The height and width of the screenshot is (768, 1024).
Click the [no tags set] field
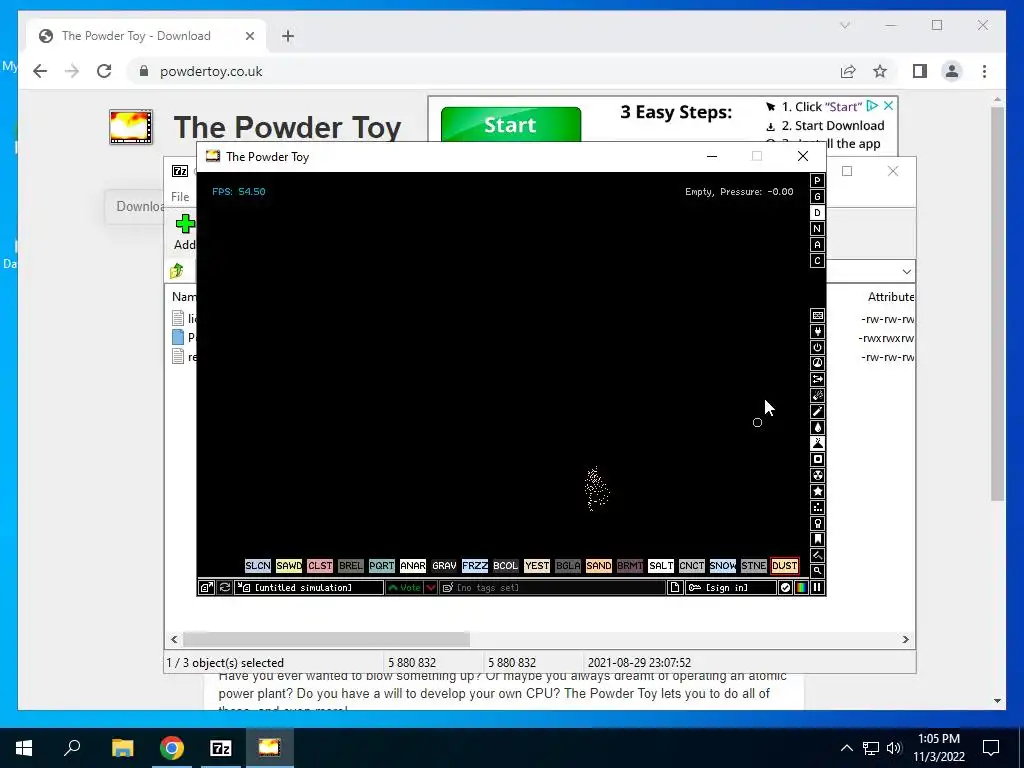552,588
